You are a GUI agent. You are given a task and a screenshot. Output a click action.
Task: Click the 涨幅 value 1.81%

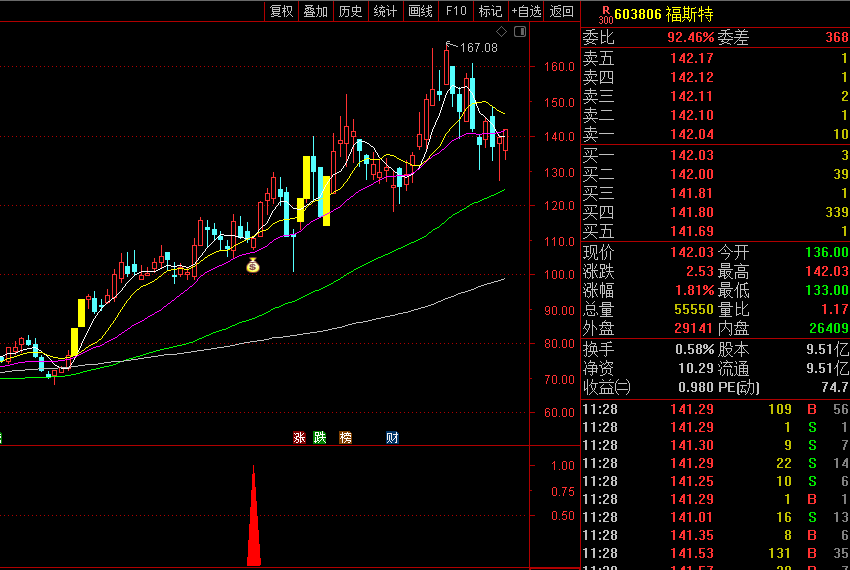pos(694,290)
